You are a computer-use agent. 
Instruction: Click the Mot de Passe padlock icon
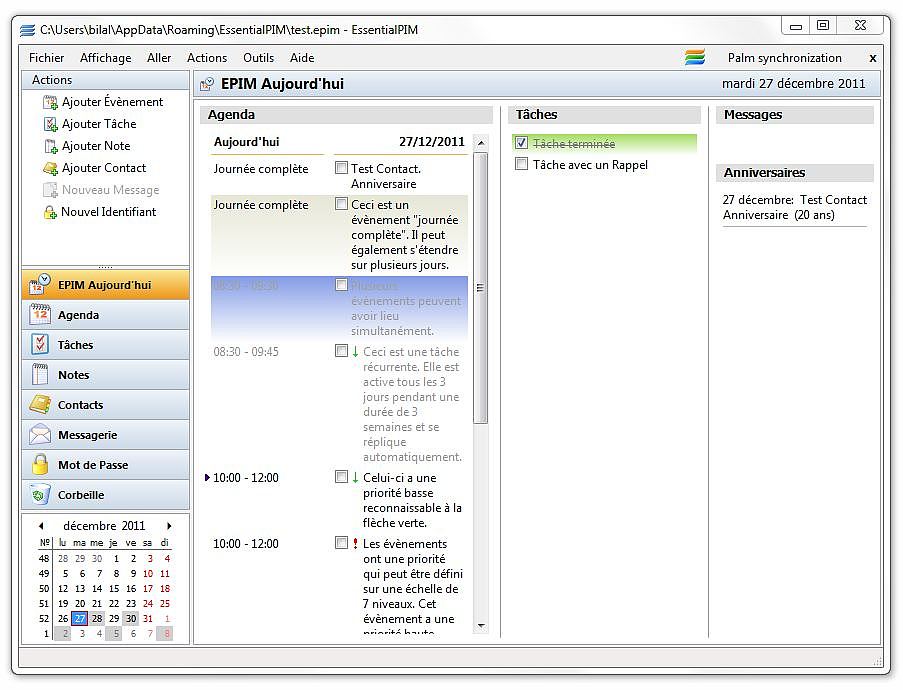coord(40,464)
